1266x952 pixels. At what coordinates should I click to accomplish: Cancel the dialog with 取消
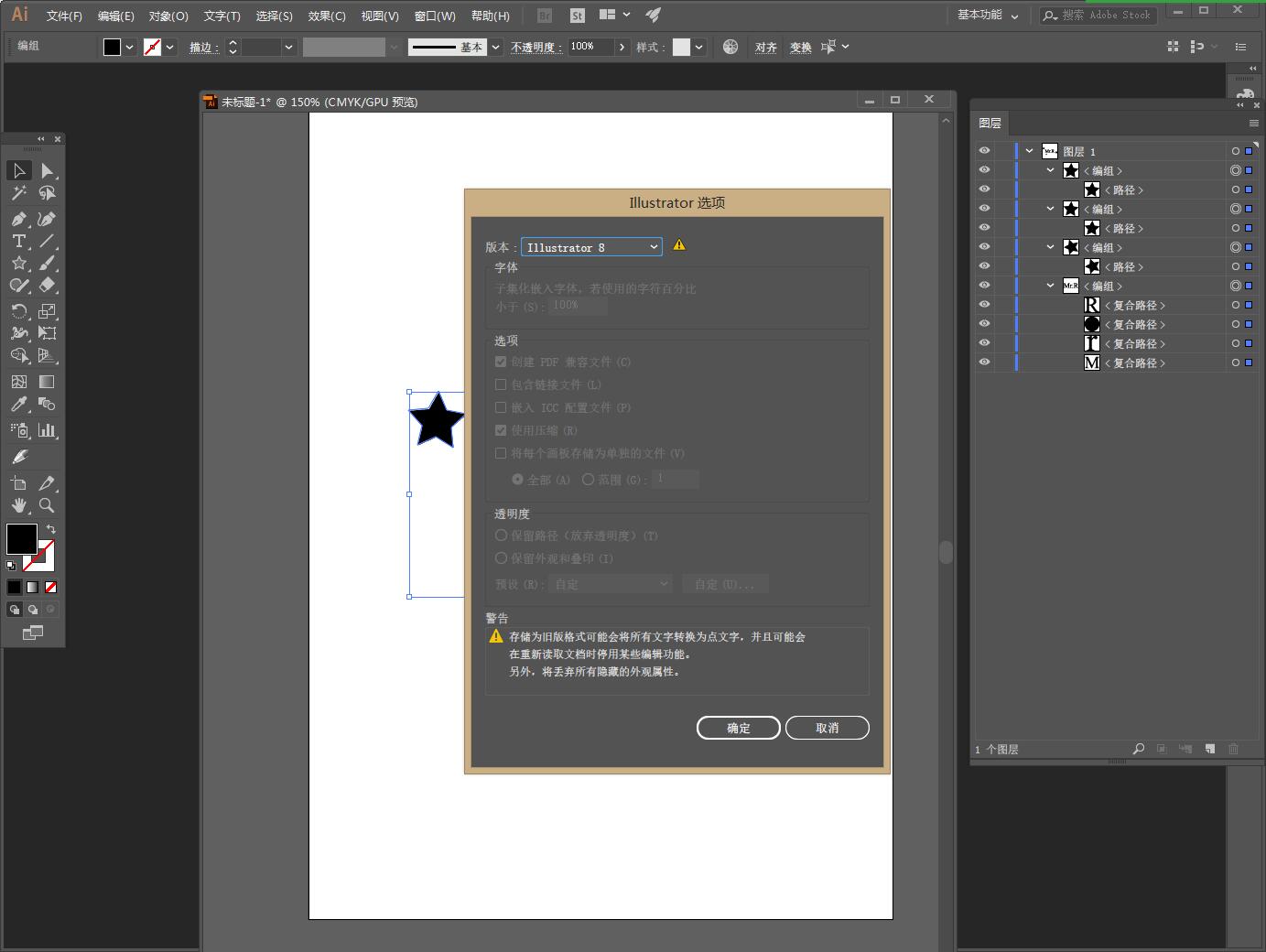tap(828, 728)
